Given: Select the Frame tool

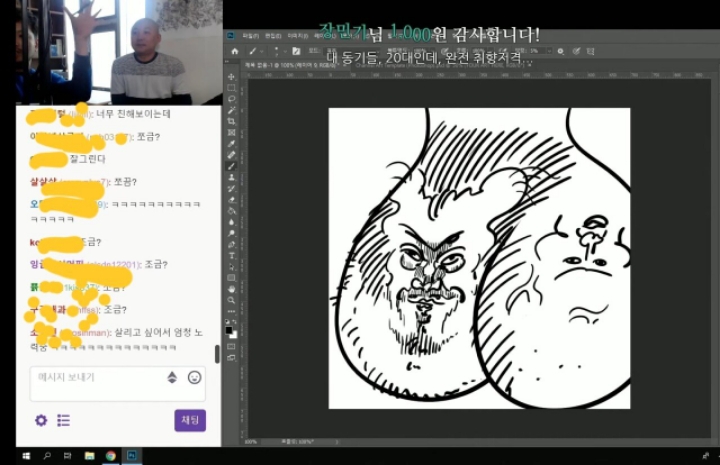Looking at the screenshot, I should click(231, 133).
